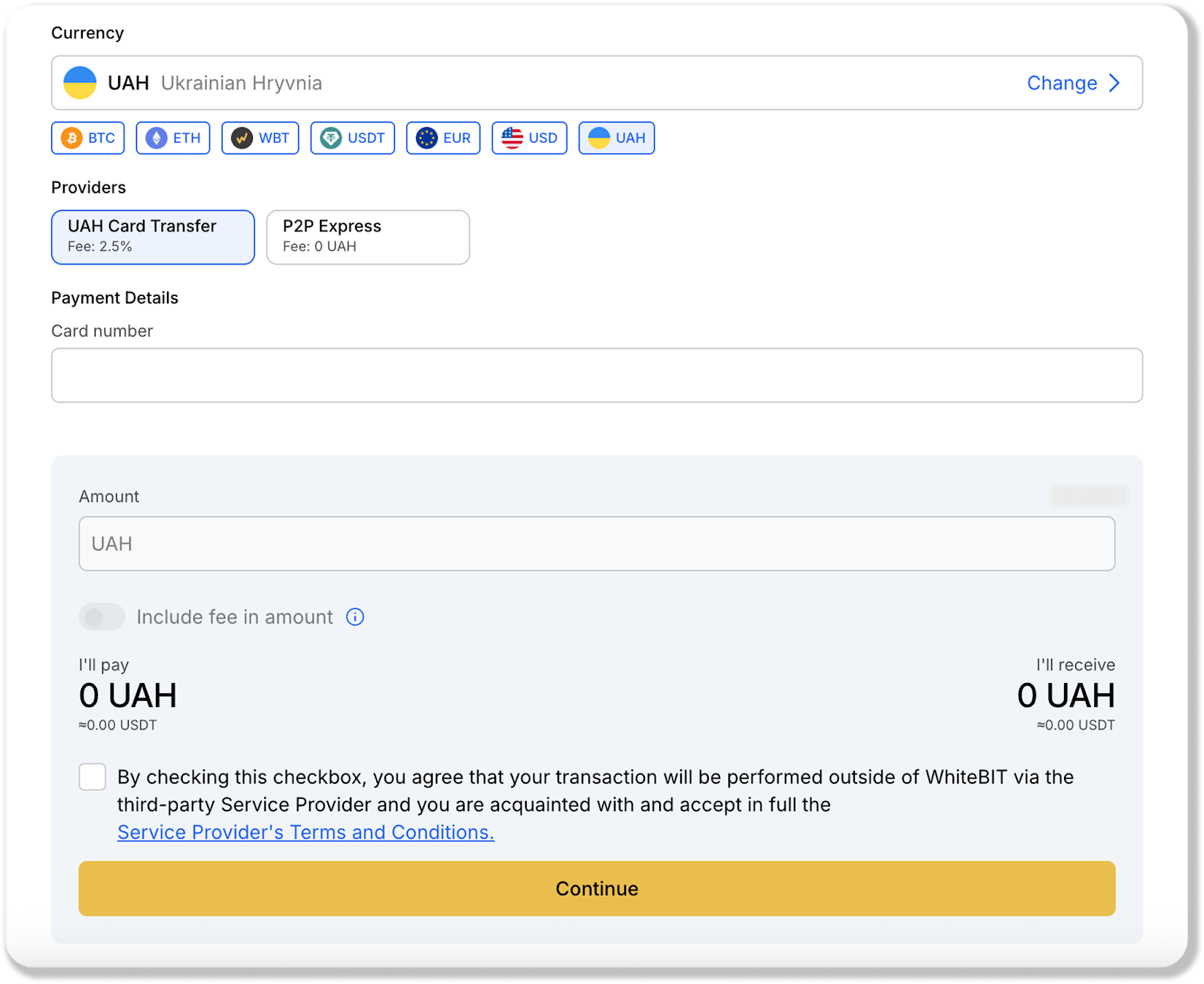This screenshot has height=984, width=1204.
Task: Open Service Provider's Terms and Conditions link
Action: point(306,832)
